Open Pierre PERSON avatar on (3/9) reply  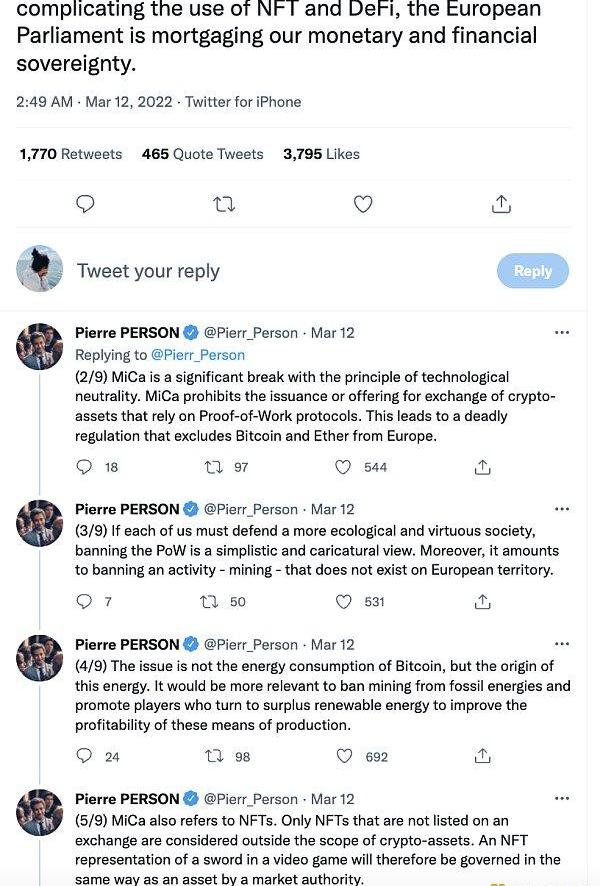40,523
